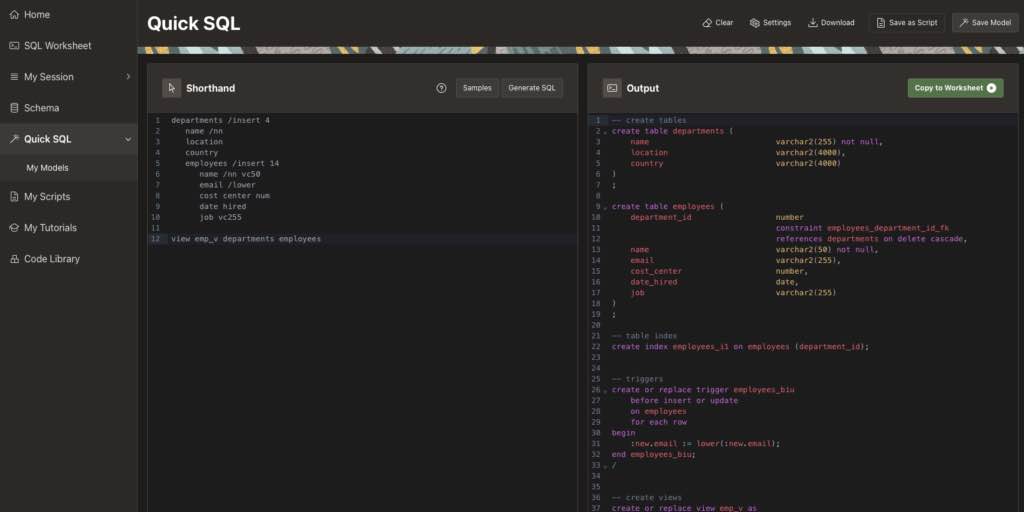Click shorthand line 'name /nn vc50'
1024x512 pixels.
click(230, 174)
